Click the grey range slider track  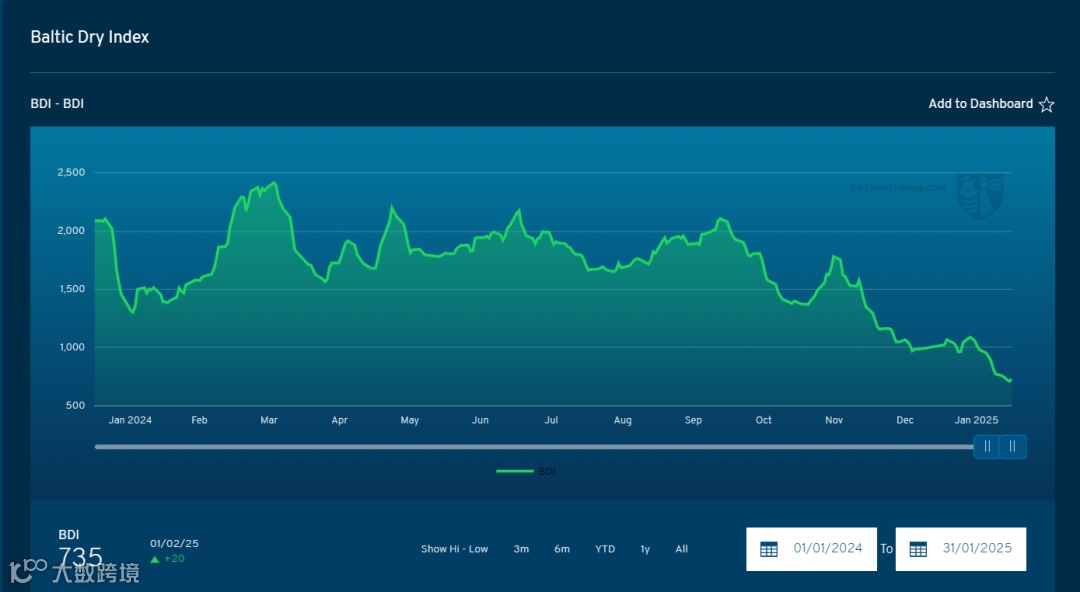pos(534,447)
